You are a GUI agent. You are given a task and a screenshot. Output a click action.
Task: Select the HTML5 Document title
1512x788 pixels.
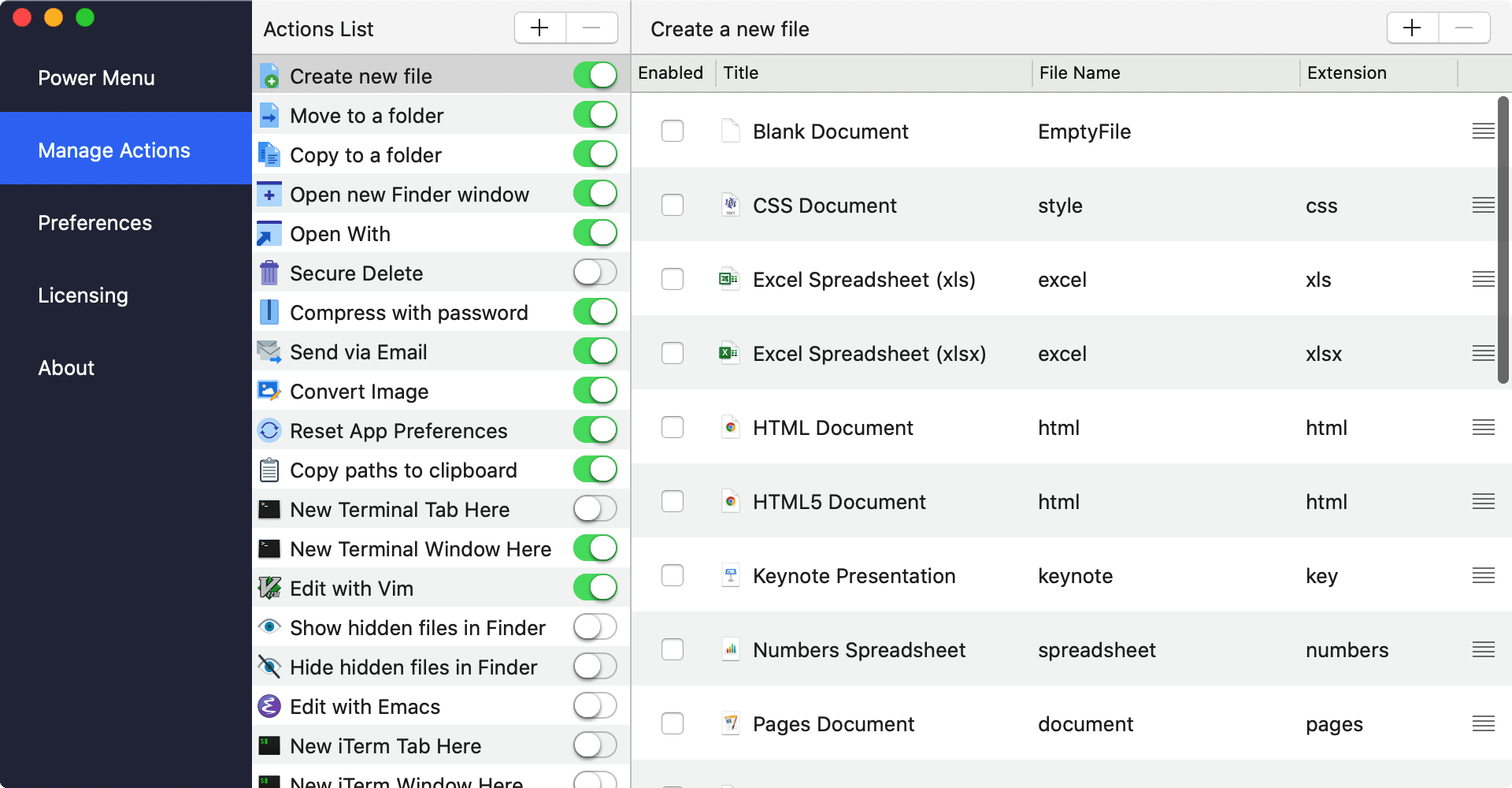(x=839, y=502)
